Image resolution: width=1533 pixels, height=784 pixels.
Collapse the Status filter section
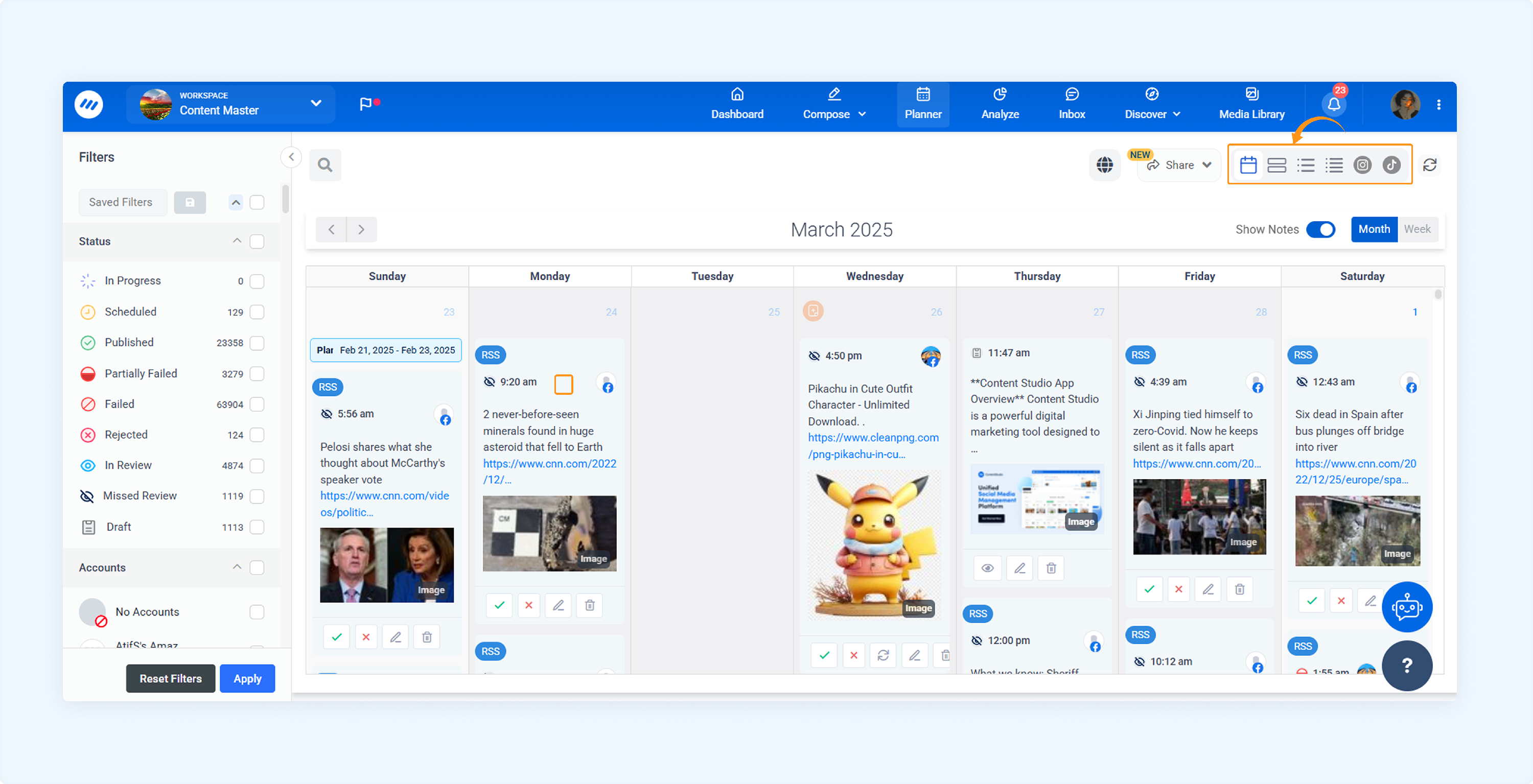[237, 241]
